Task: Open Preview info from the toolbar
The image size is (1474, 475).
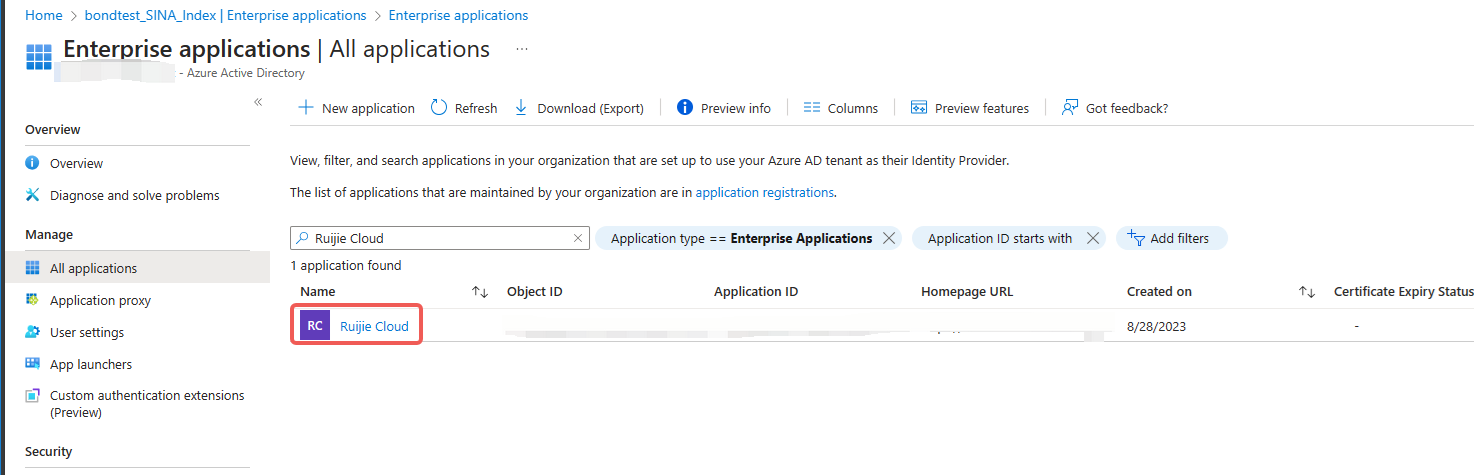Action: (724, 108)
